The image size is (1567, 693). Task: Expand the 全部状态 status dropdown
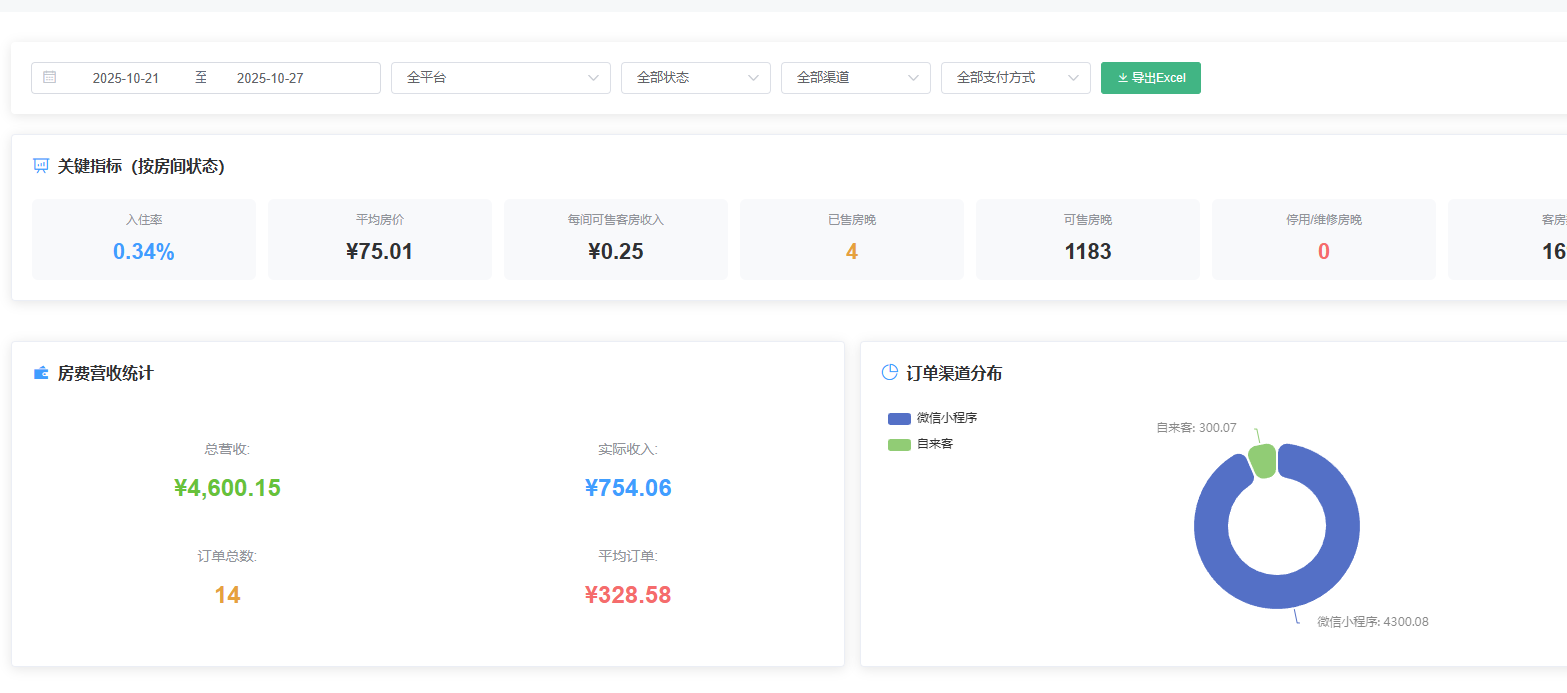(695, 78)
